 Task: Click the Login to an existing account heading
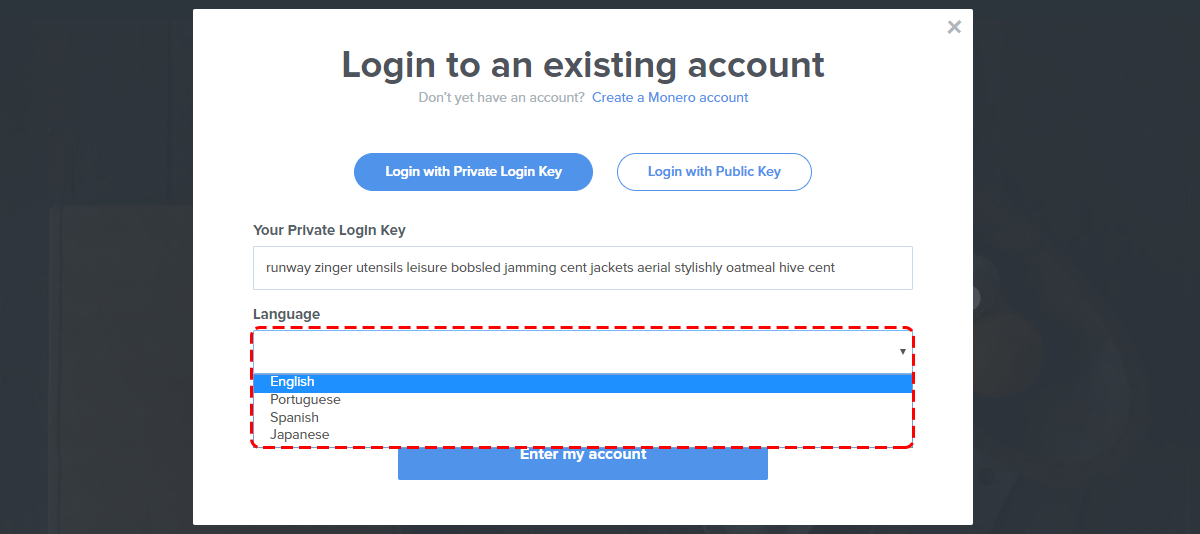pyautogui.click(x=583, y=64)
